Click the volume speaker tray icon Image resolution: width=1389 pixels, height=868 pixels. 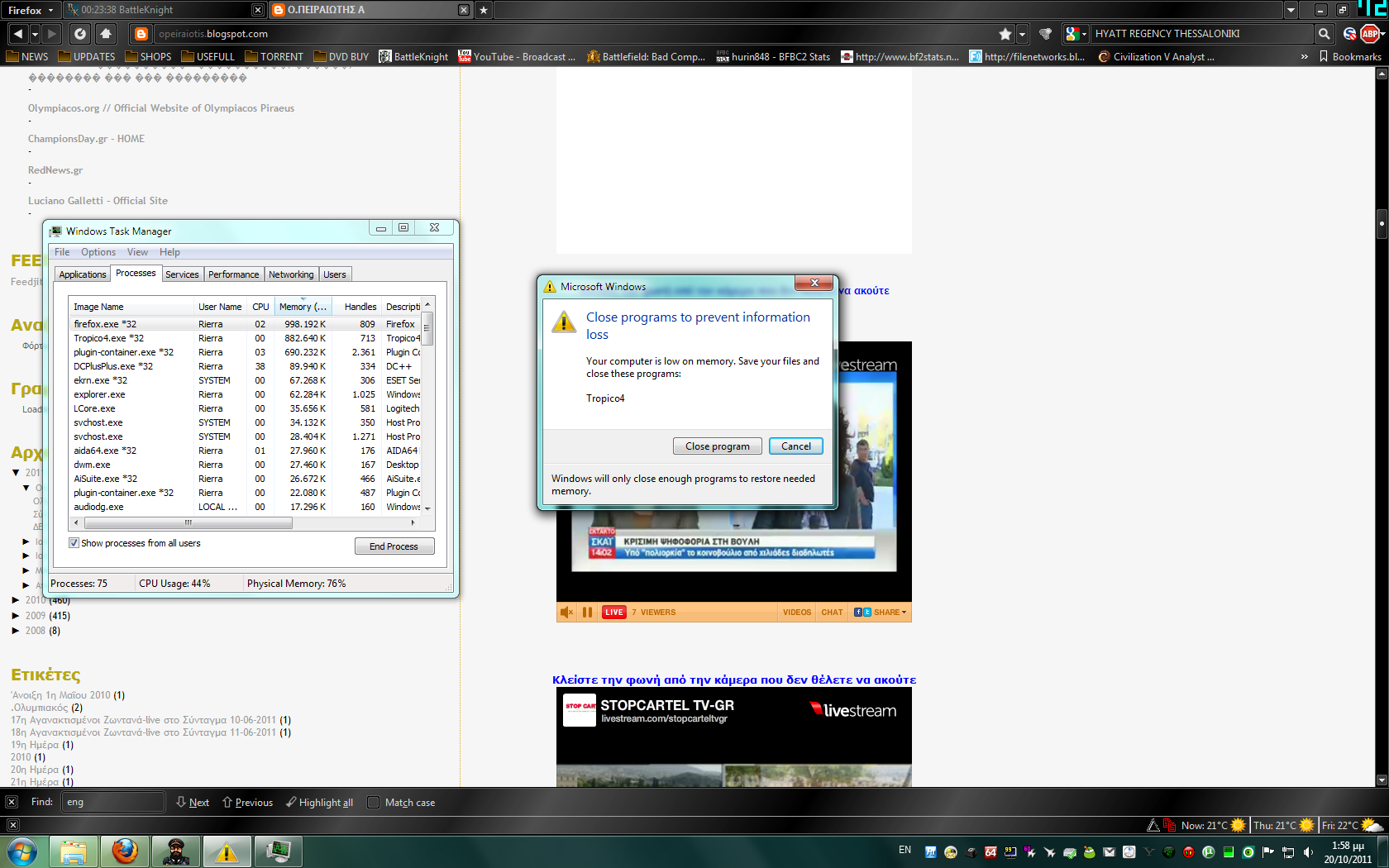1308,851
